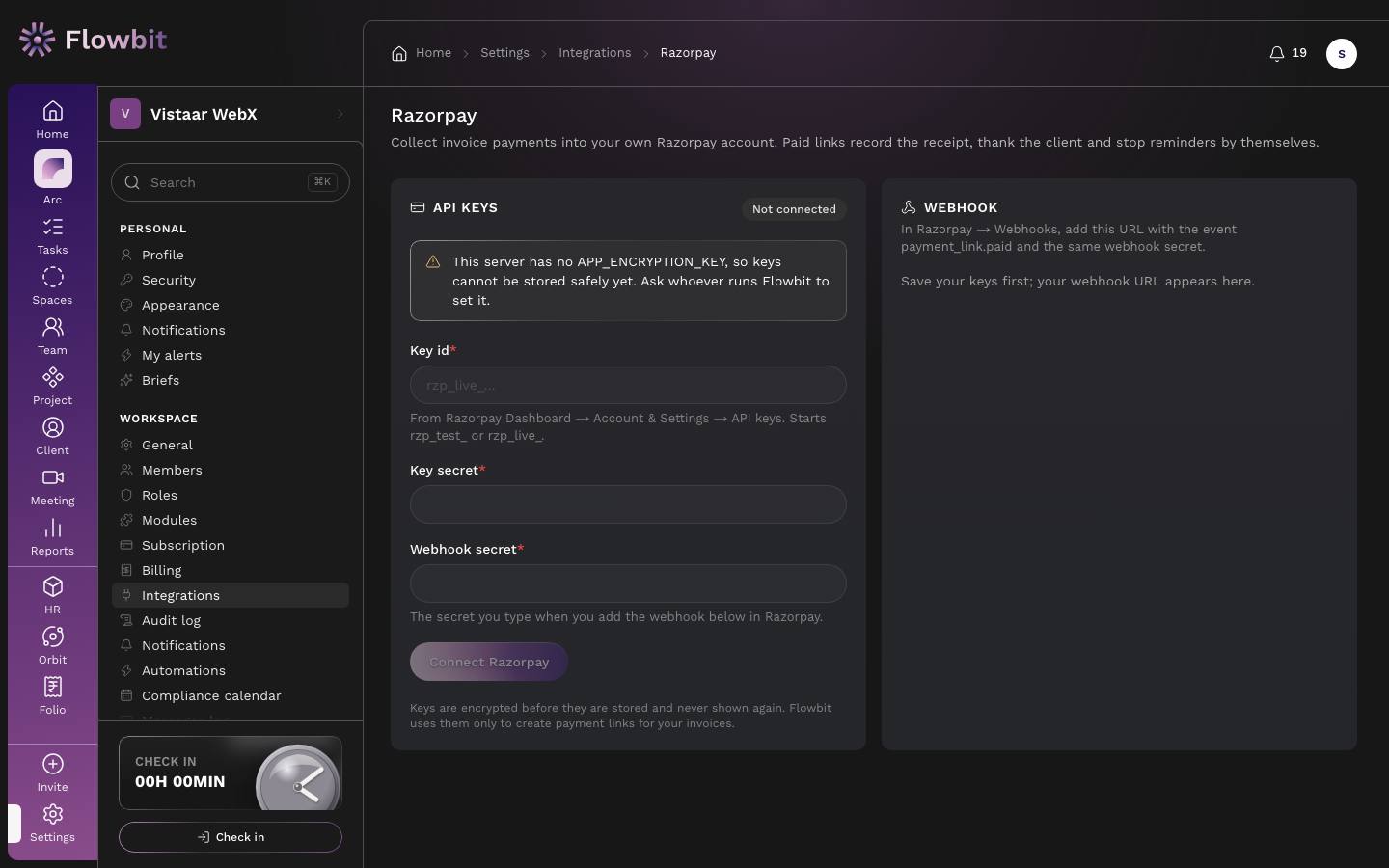
Task: Open Automations settings
Action: point(231,670)
